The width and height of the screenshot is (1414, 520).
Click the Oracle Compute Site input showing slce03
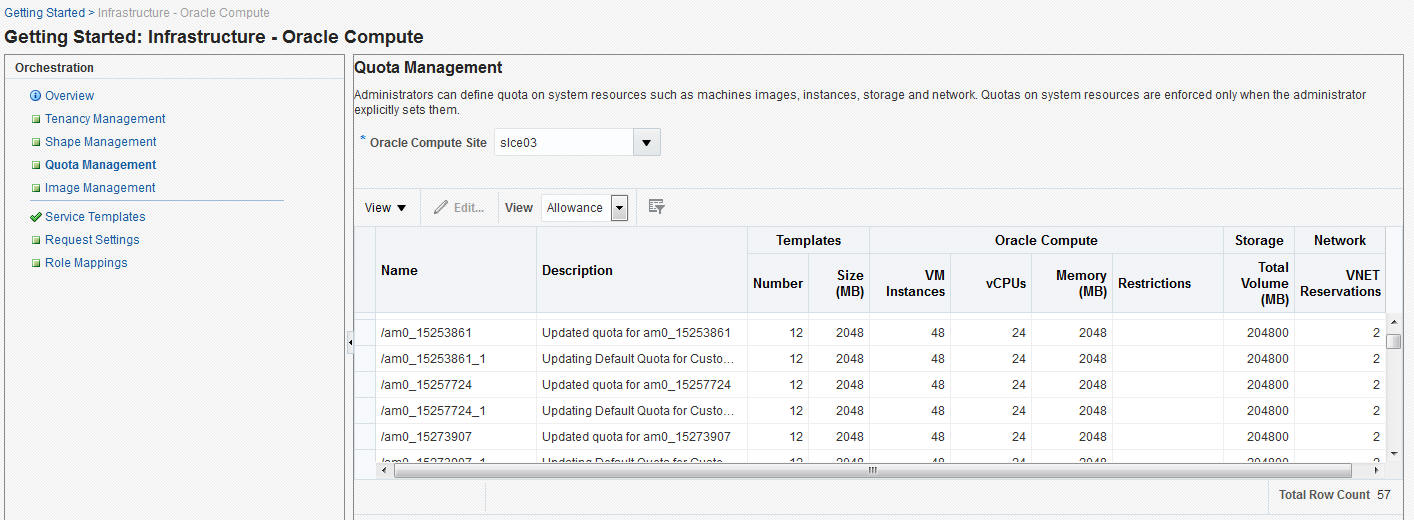pos(564,142)
